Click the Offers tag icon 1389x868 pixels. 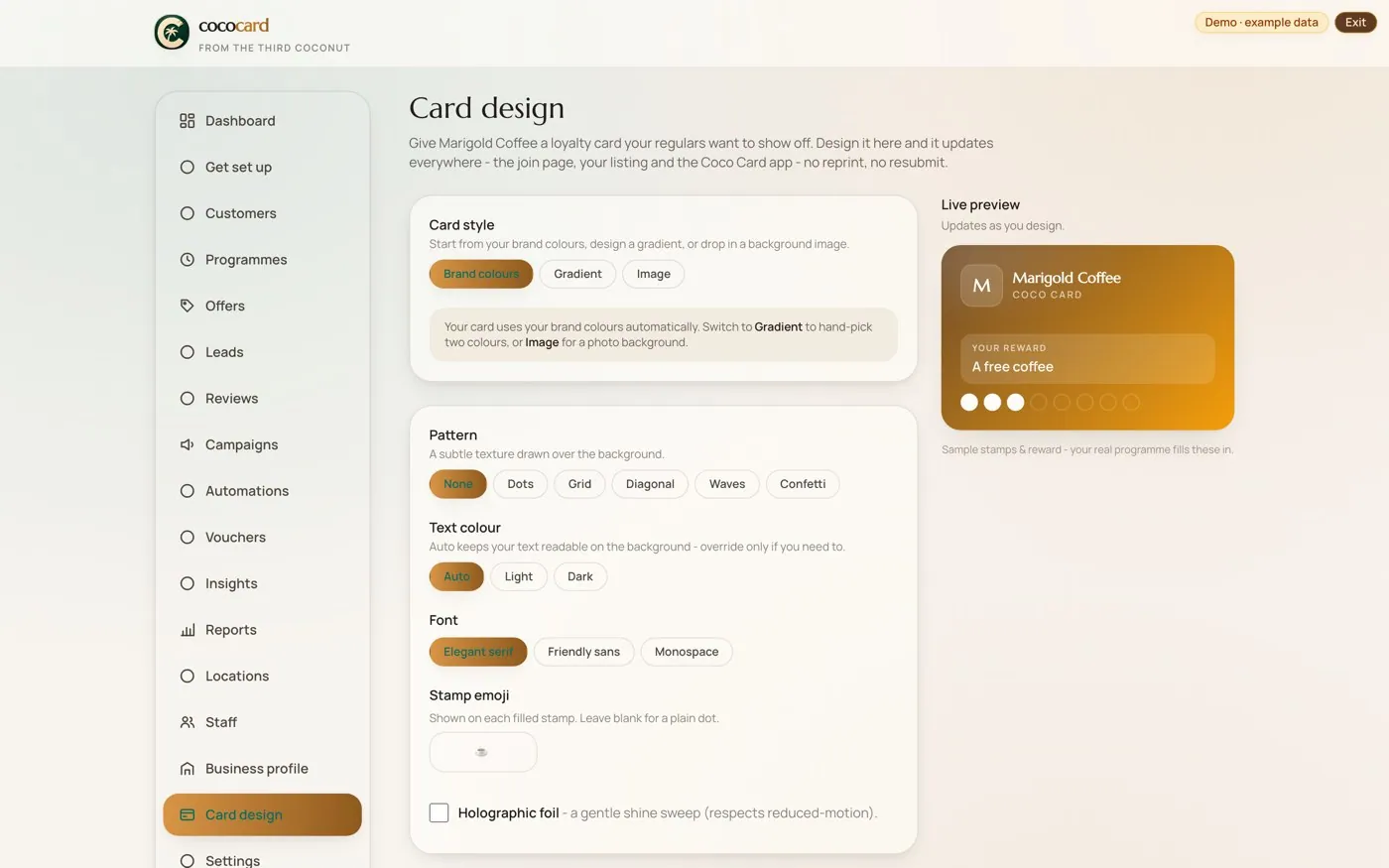[x=187, y=306]
